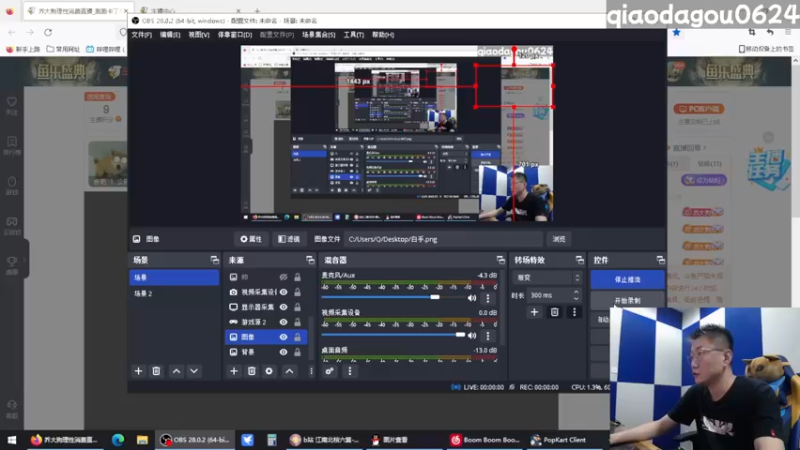Screen dimensions: 800x450
Task: Move the scene up with the Scenes up arrow
Action: click(176, 371)
